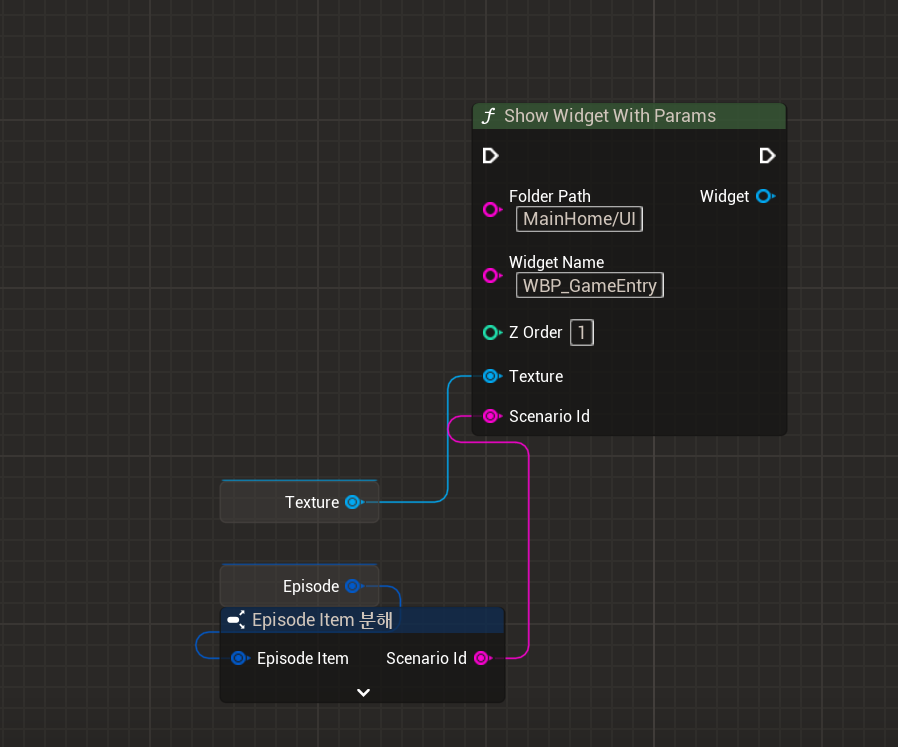Click the break-struct icon on Episode Item 분해 header
Image resolution: width=898 pixels, height=747 pixels.
point(236,620)
